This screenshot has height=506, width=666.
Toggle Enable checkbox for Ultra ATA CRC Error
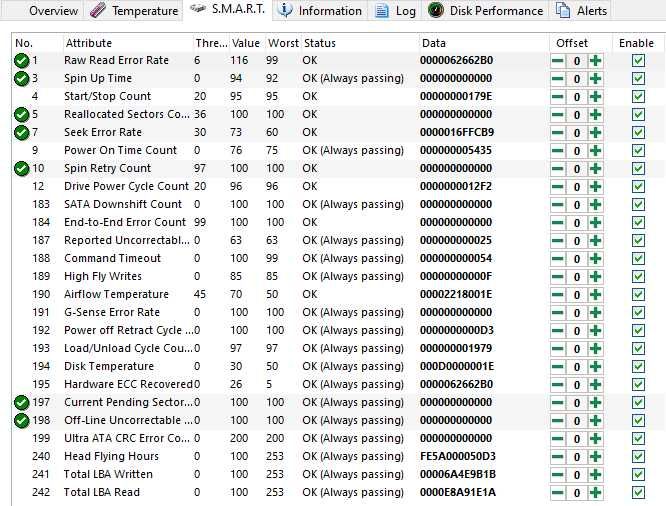tap(638, 438)
